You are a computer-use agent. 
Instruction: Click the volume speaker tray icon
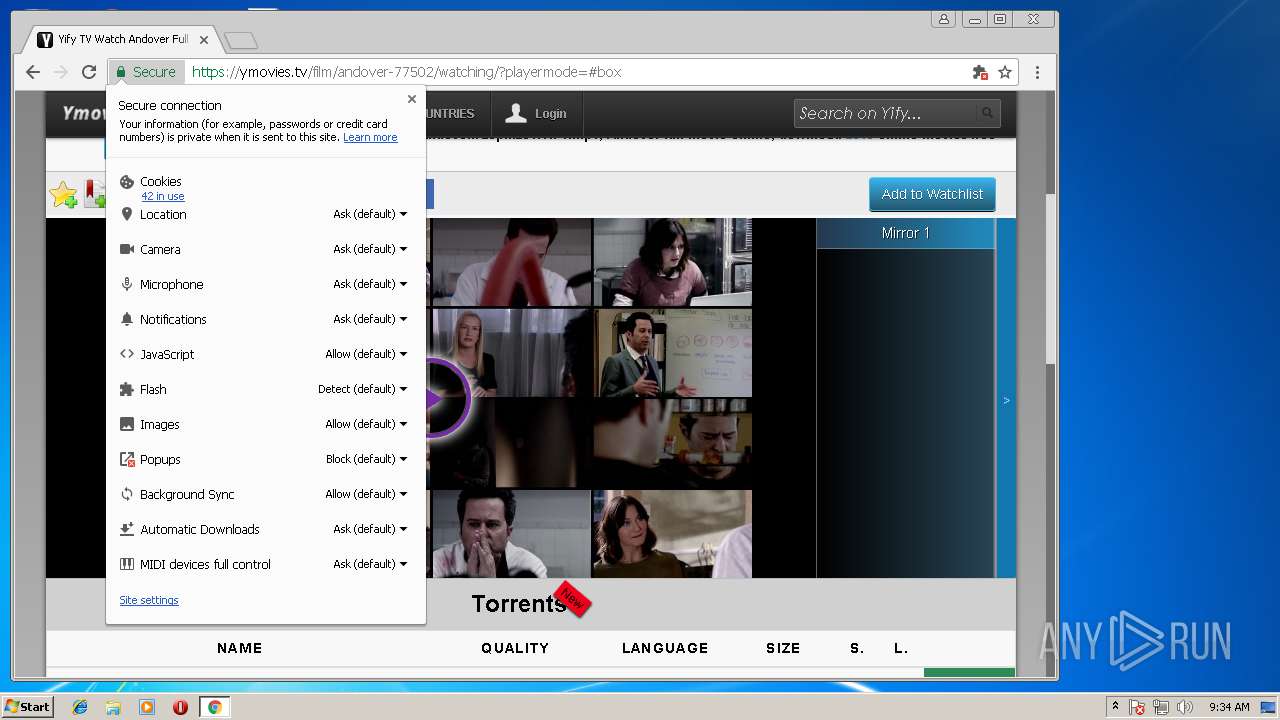pos(1185,707)
